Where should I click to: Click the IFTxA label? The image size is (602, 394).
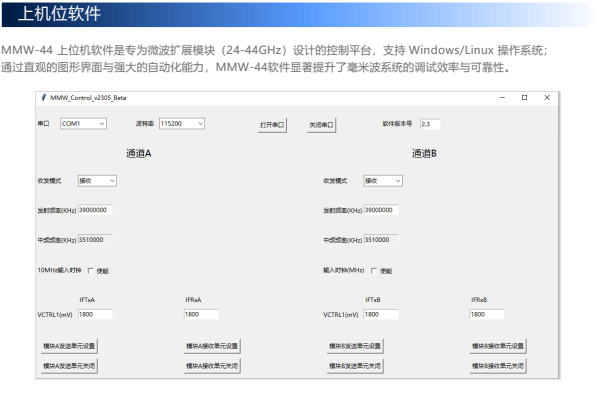[x=87, y=300]
